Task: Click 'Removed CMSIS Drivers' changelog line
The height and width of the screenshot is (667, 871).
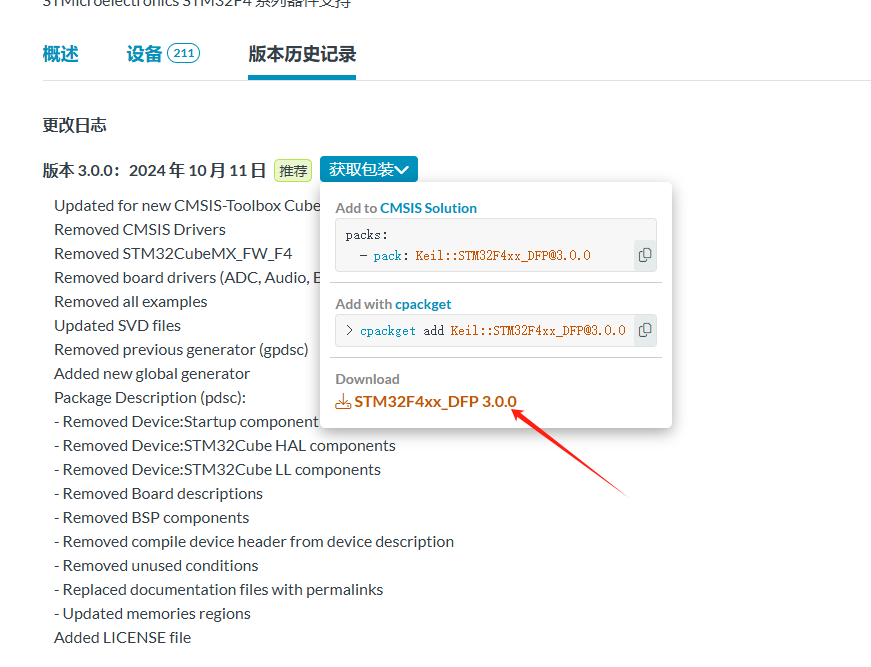Action: pyautogui.click(x=140, y=230)
